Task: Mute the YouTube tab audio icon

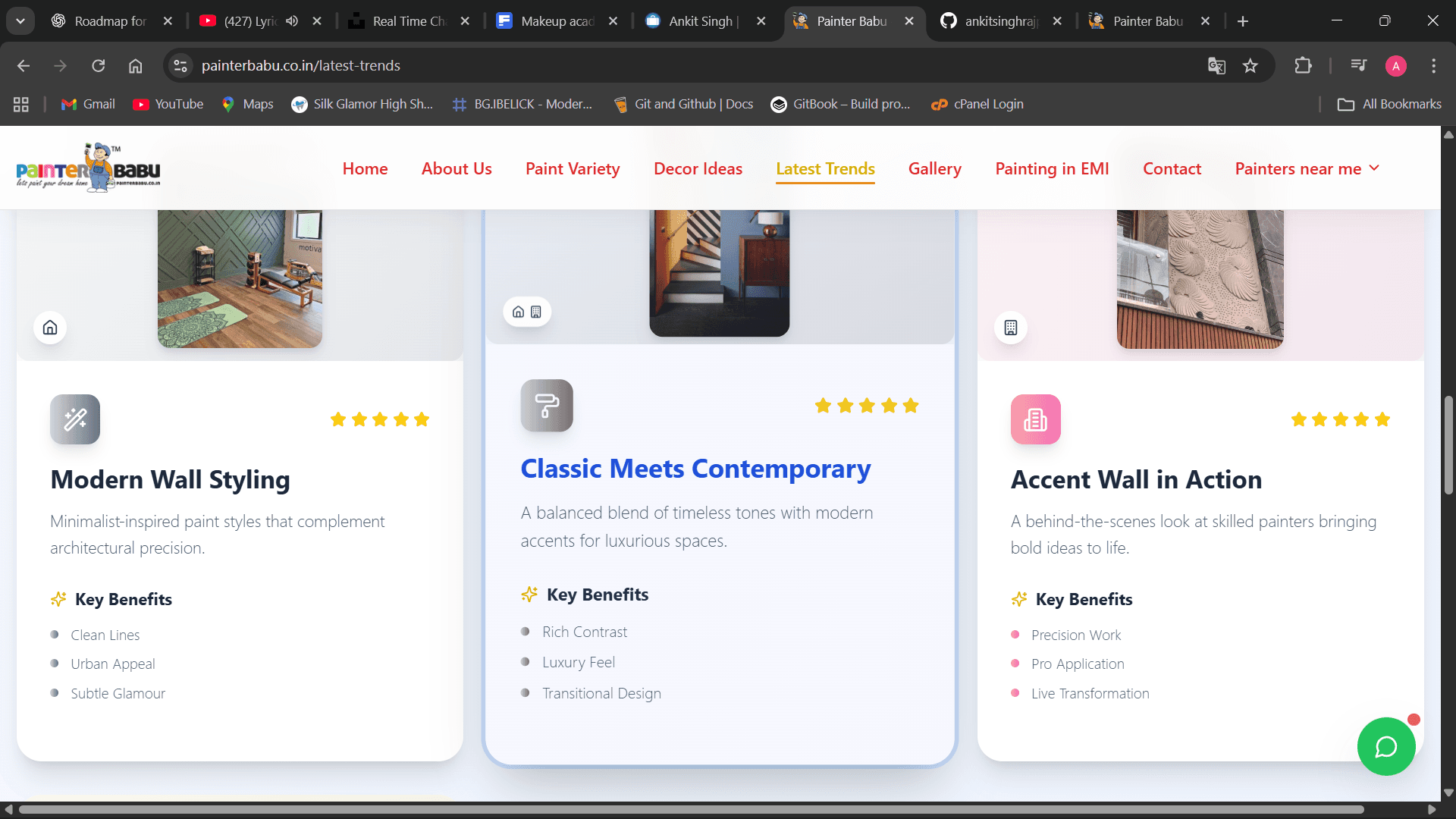Action: coord(292,21)
